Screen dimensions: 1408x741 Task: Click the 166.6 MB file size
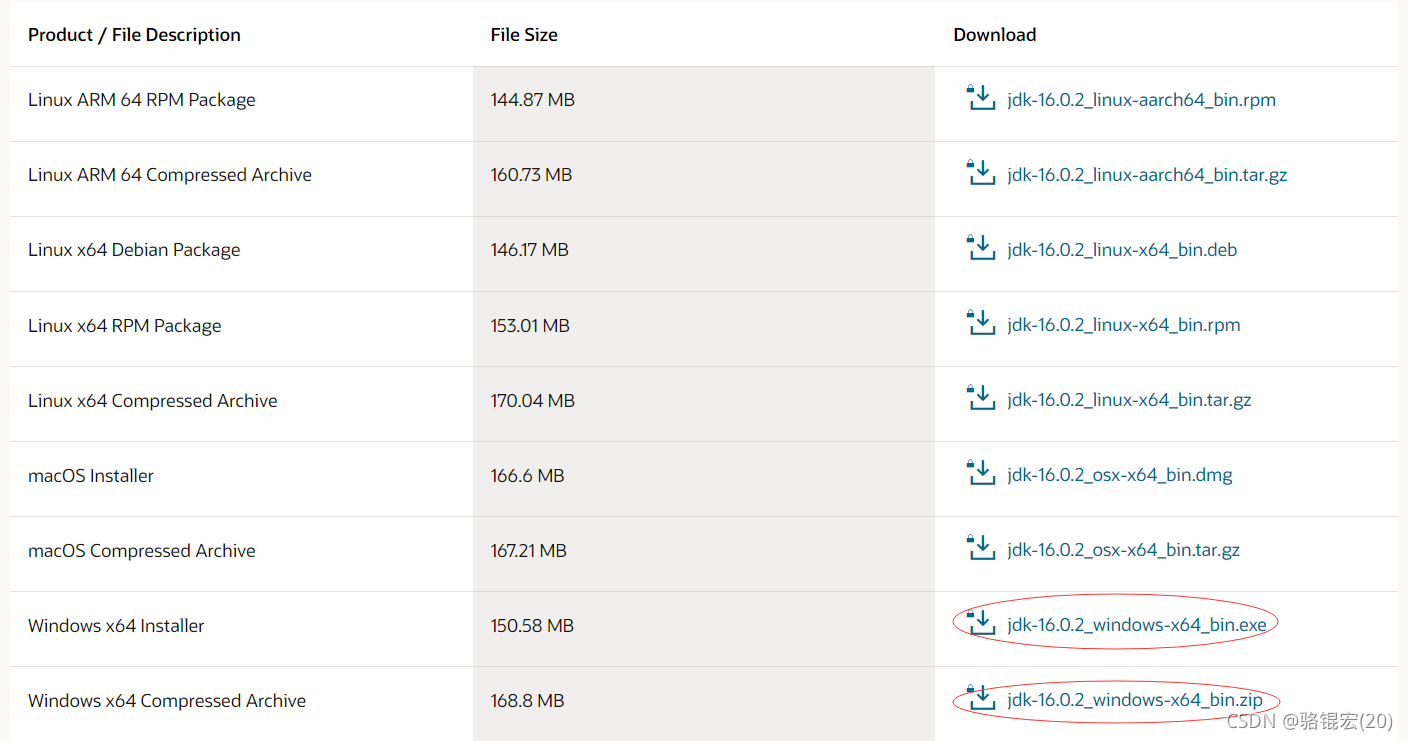[x=528, y=476]
